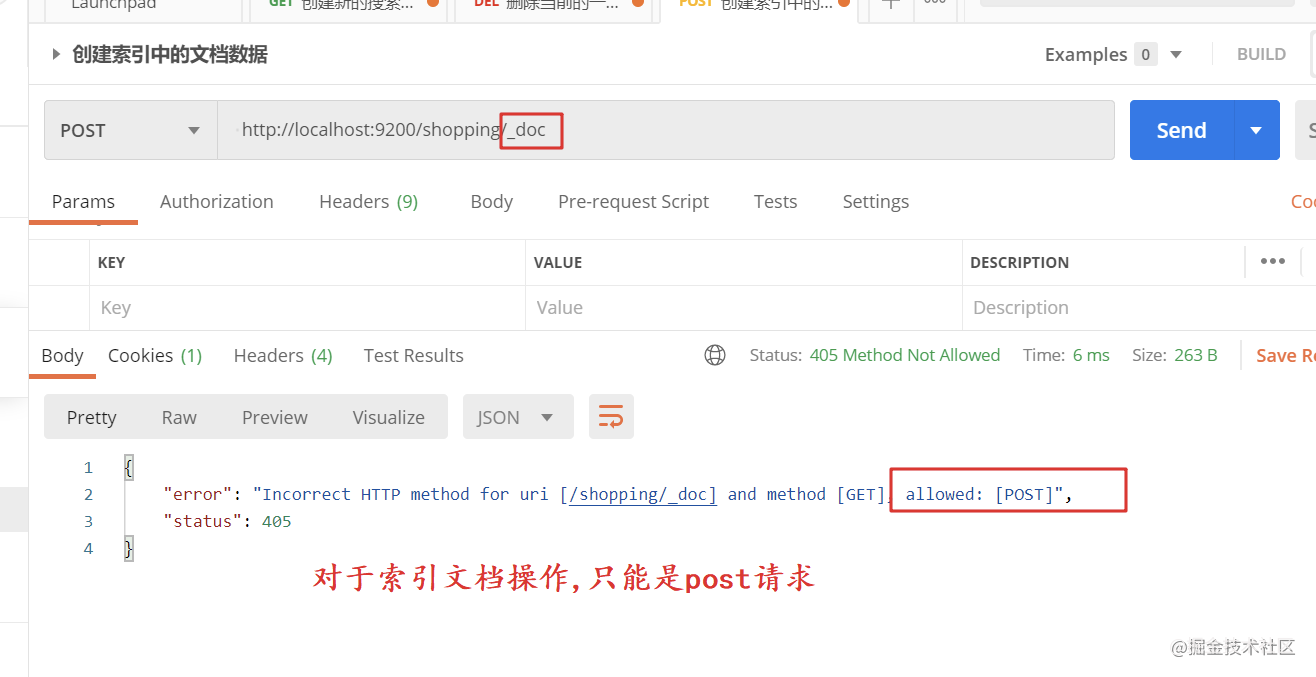Select the Preview view
The width and height of the screenshot is (1316, 677).
coord(275,417)
